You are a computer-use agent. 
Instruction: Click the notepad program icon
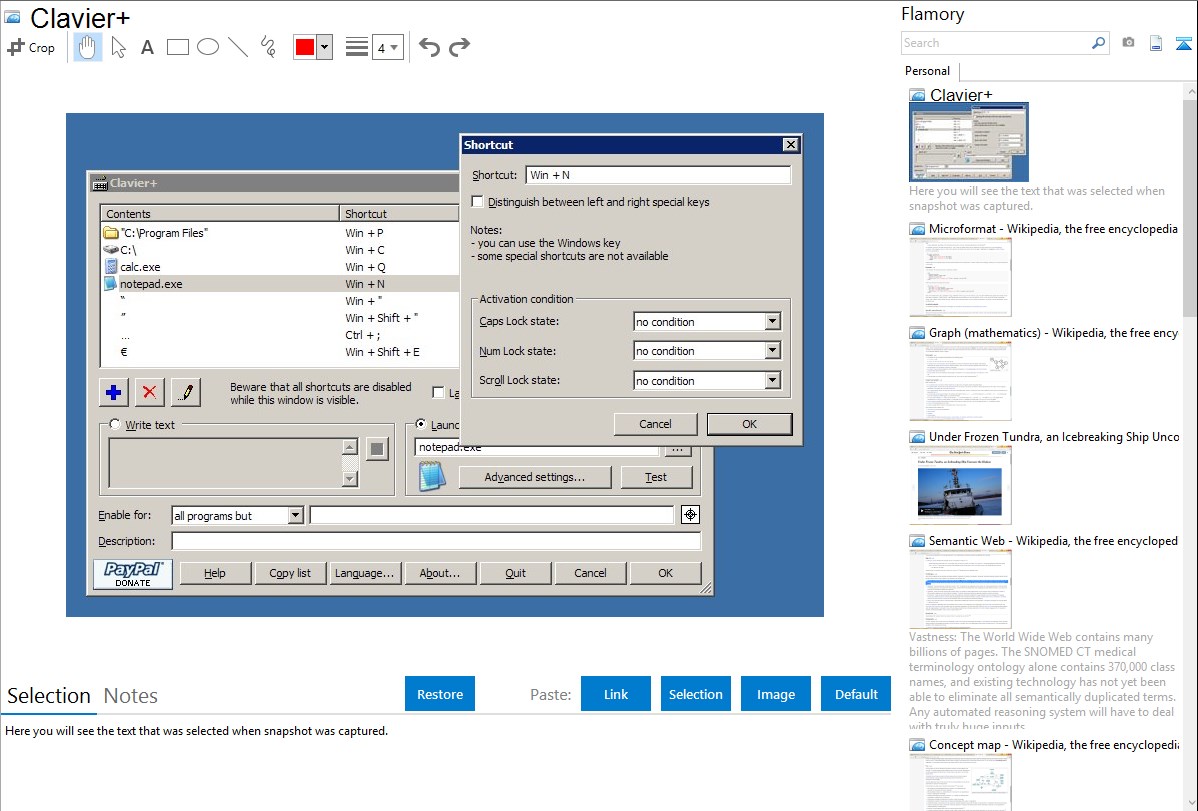coord(432,477)
